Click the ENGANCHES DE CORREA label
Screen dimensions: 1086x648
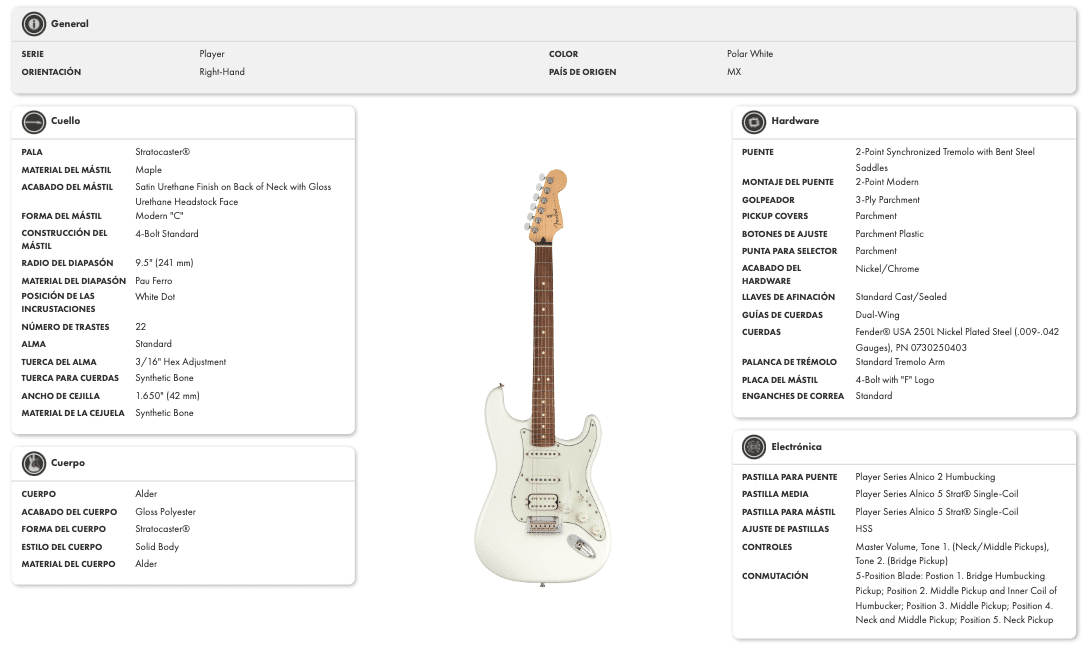pos(793,396)
